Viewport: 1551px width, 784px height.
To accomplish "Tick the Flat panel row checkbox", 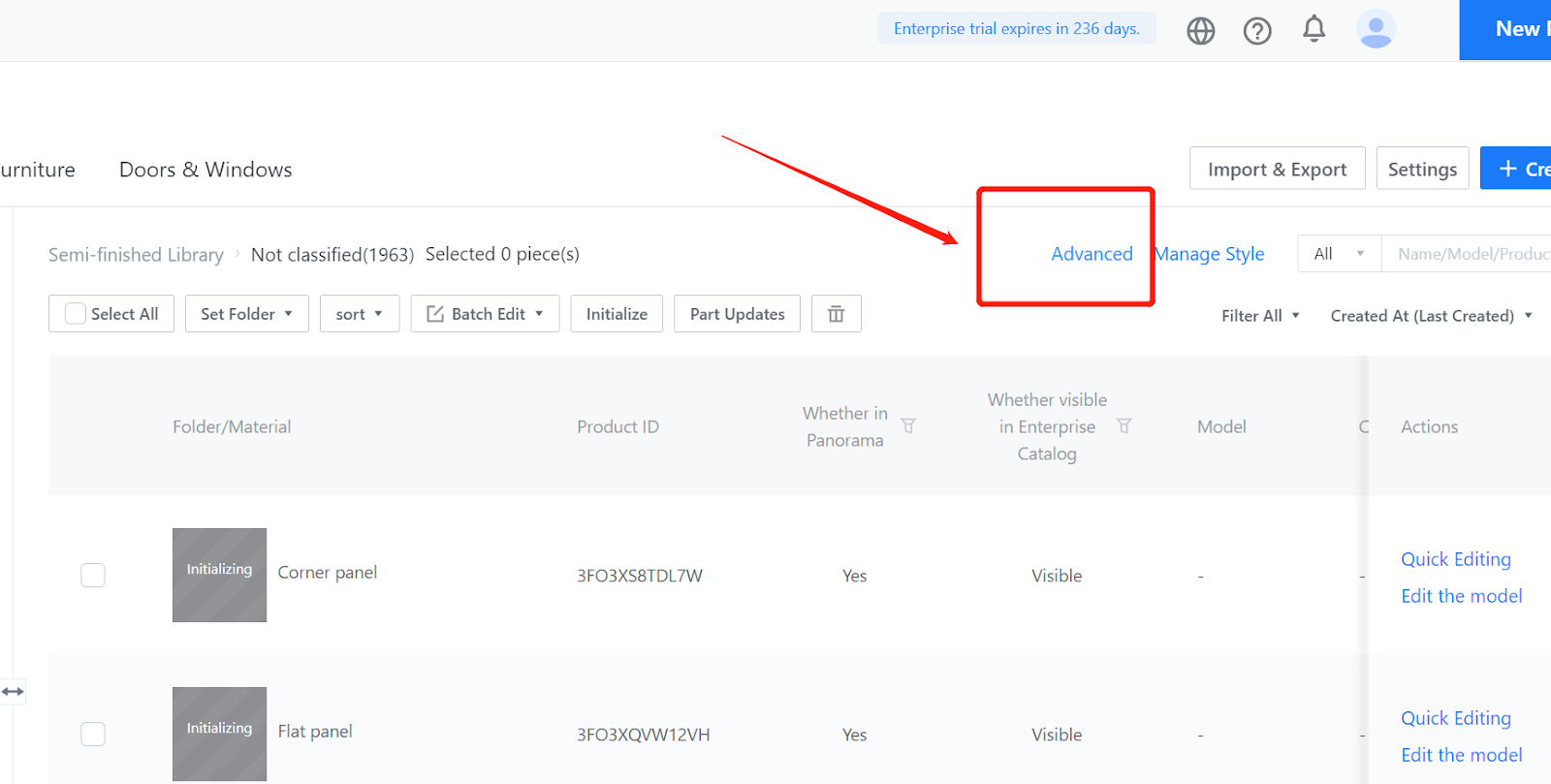I will pyautogui.click(x=93, y=734).
